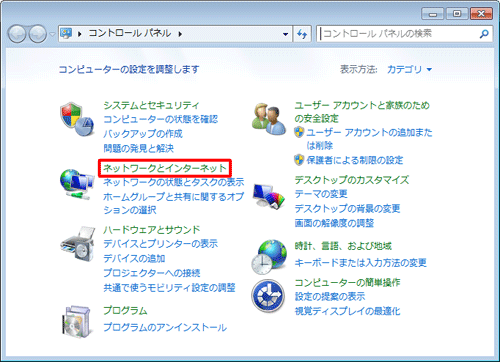Click the ネットワークとインターネット globe icon
The width and height of the screenshot is (500, 362).
pos(77,184)
